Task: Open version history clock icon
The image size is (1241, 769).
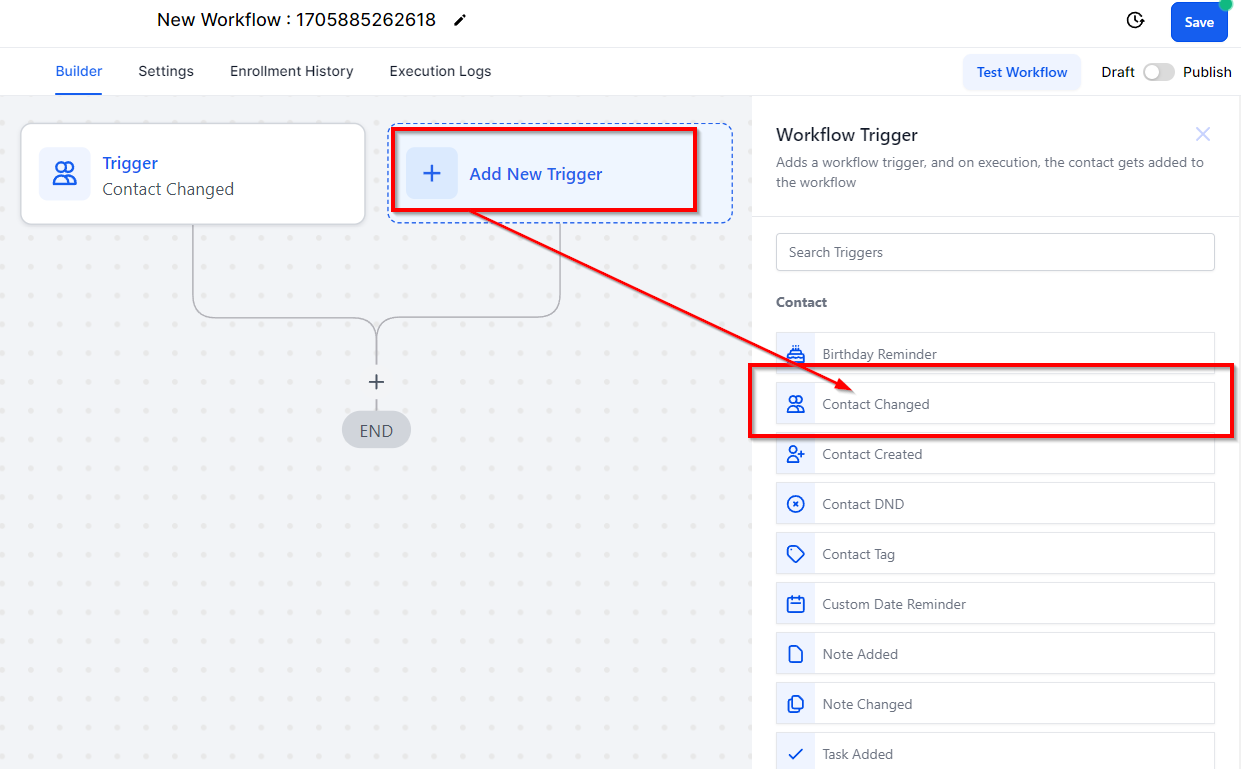Action: tap(1135, 21)
